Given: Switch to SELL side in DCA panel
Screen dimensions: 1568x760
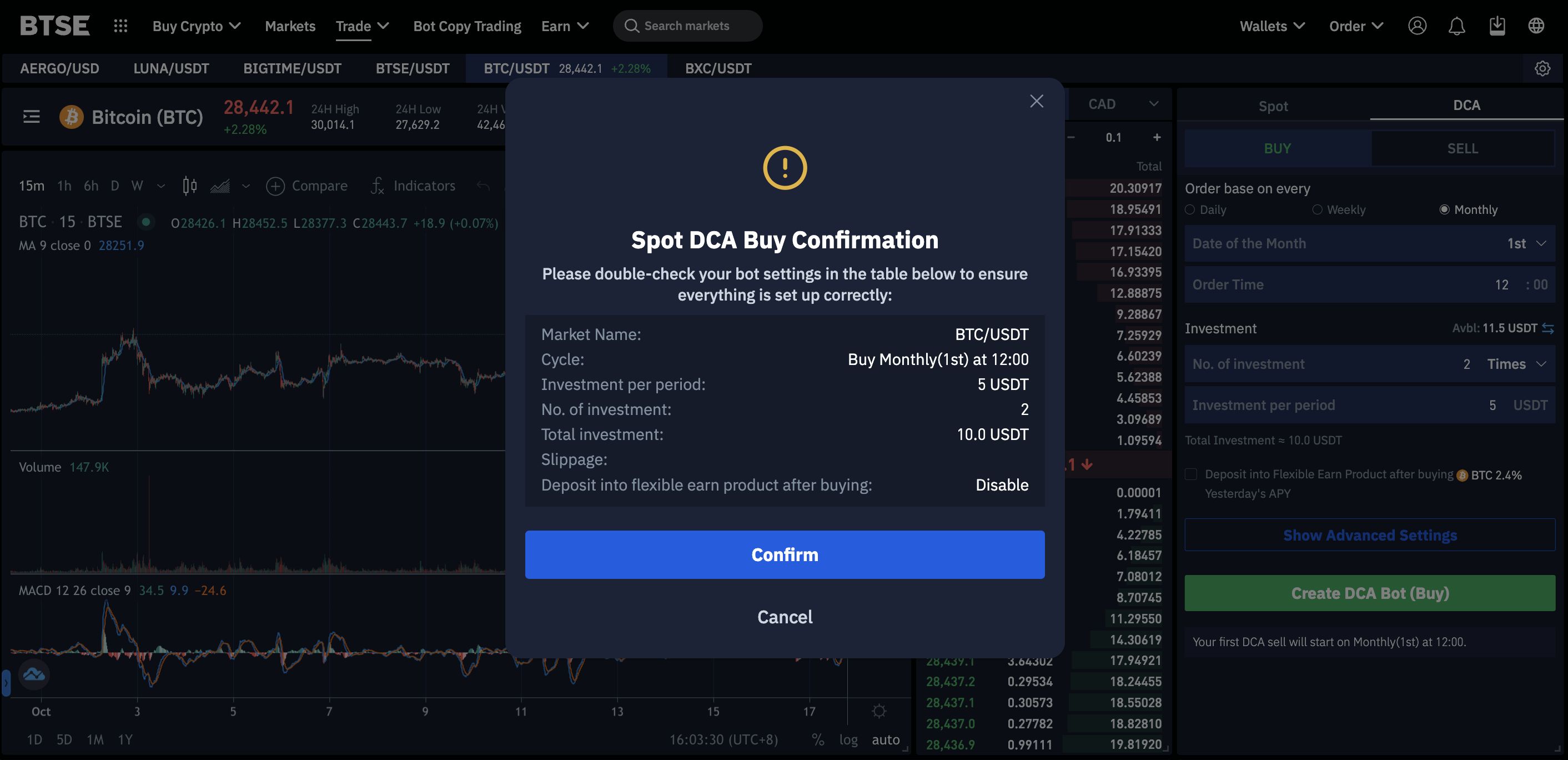Looking at the screenshot, I should (1462, 148).
